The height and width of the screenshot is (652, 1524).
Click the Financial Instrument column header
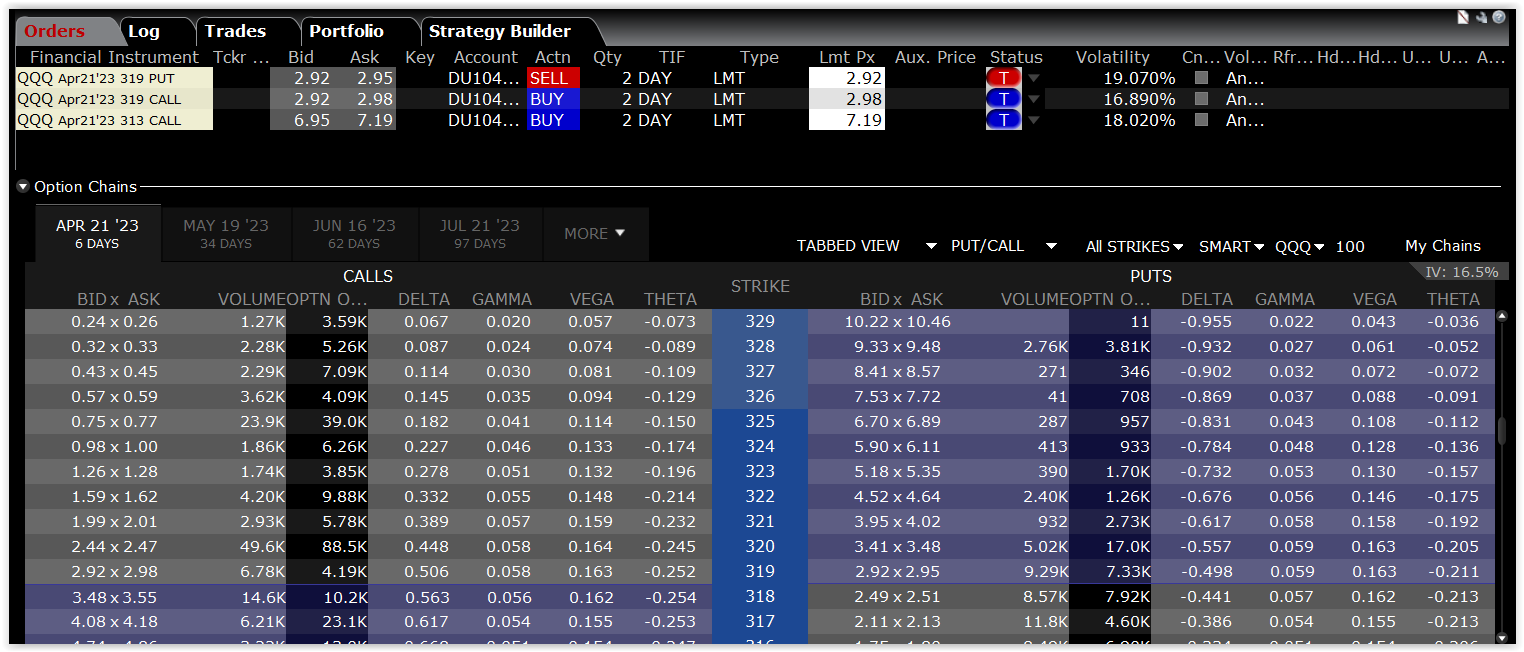click(114, 57)
